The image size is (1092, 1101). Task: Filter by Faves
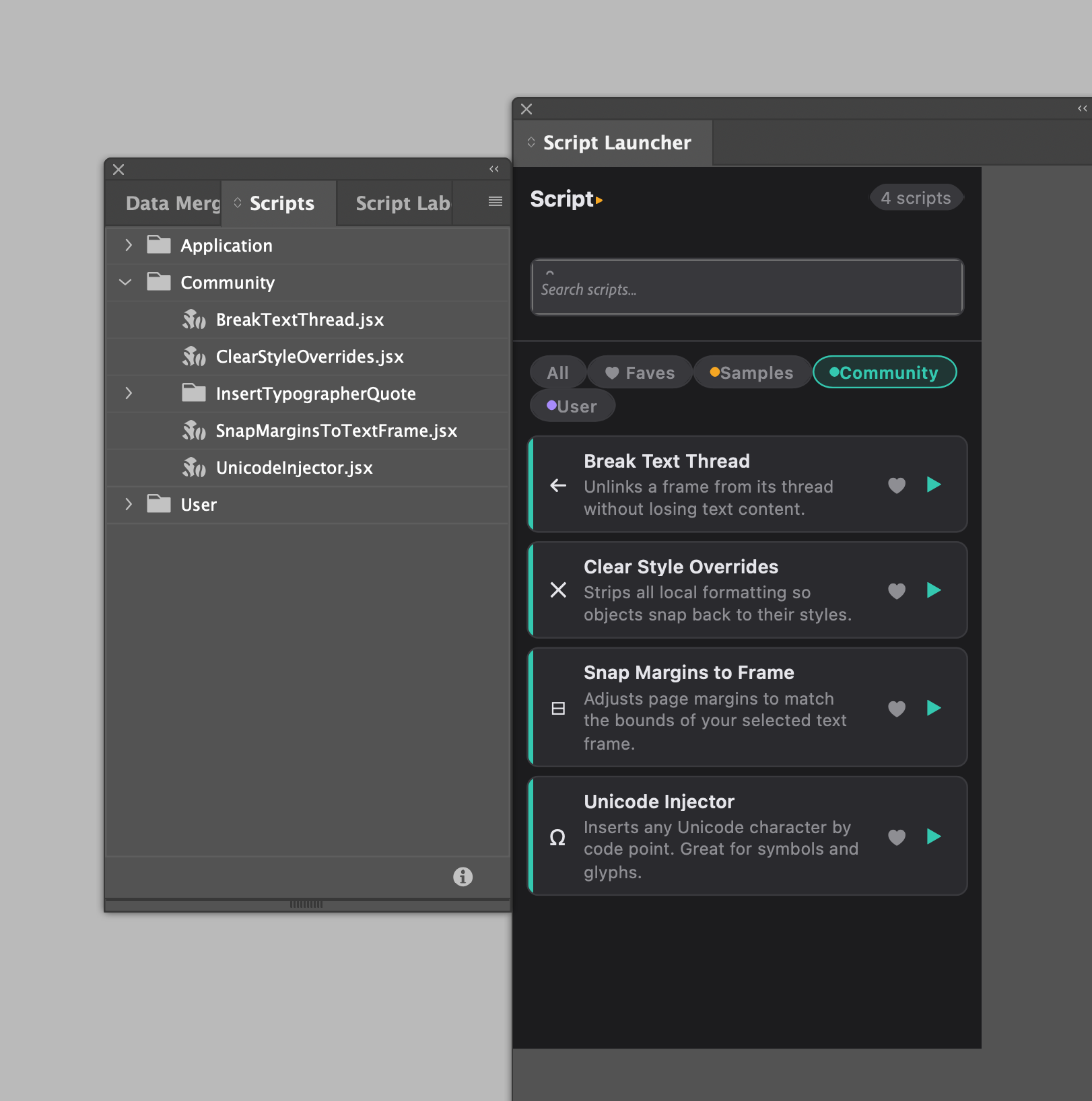(640, 372)
